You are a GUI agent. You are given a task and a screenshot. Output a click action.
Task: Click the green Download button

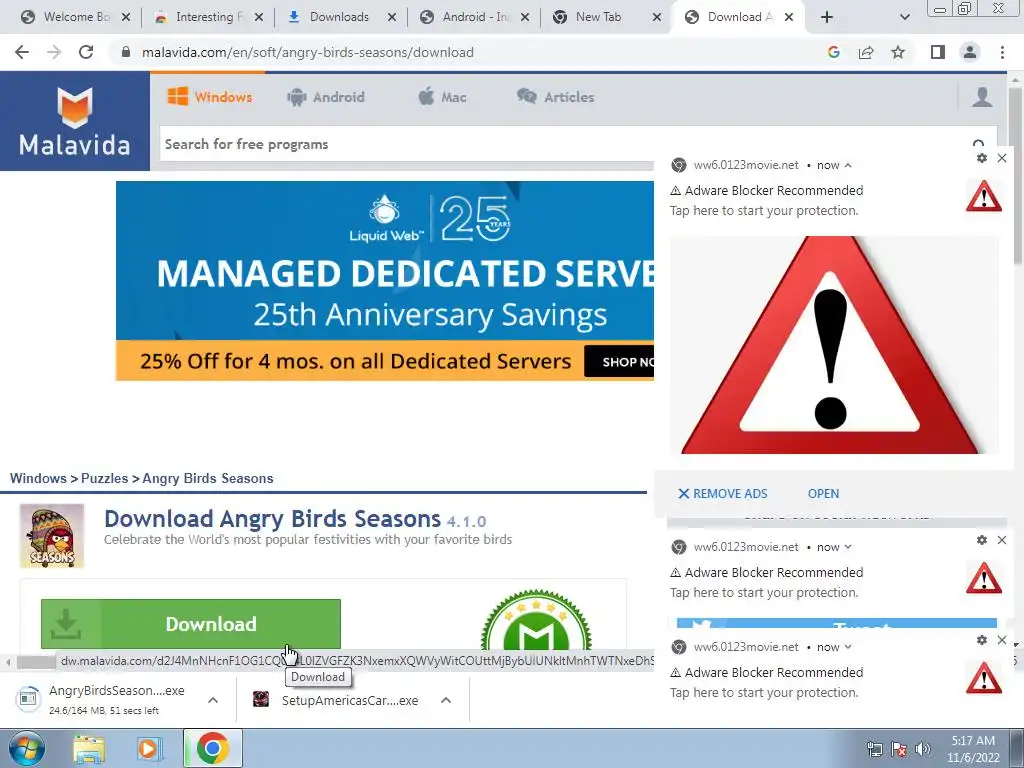coord(191,624)
